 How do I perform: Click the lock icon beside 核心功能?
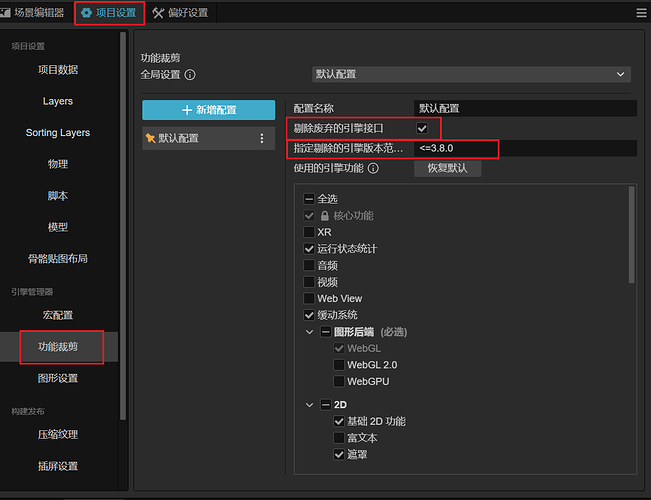click(325, 216)
